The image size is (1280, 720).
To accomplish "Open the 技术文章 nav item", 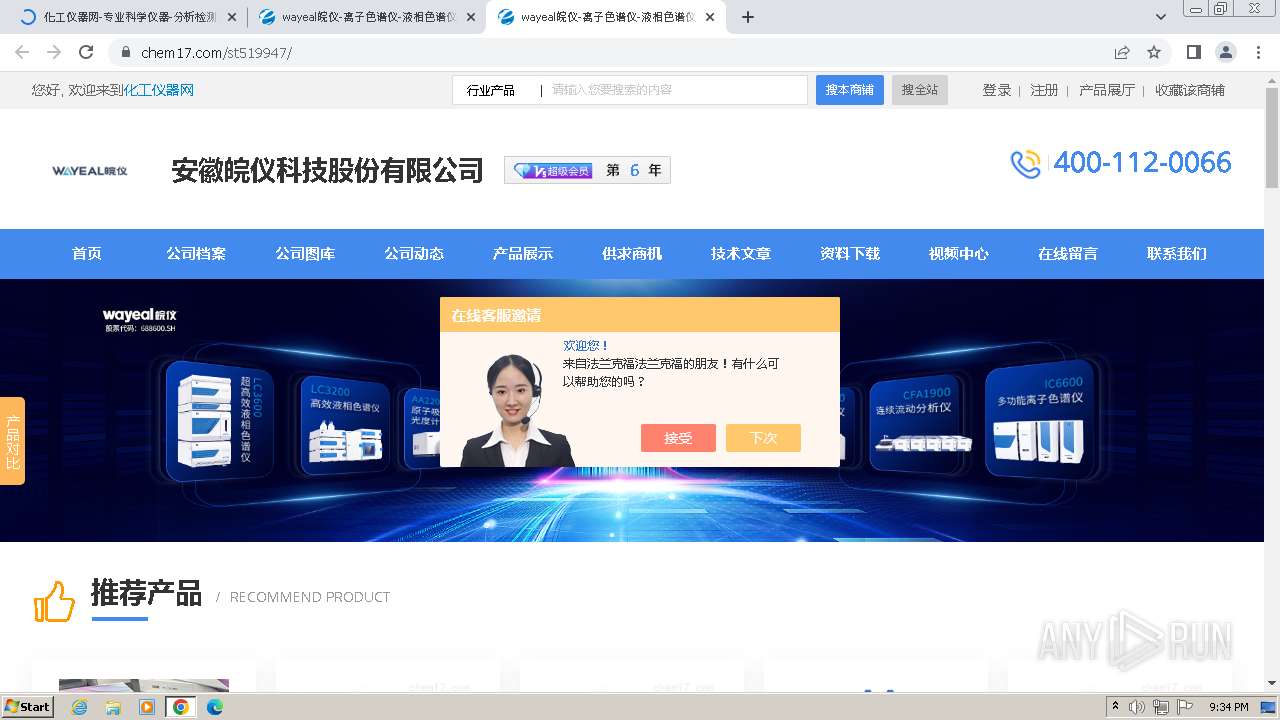I will [741, 254].
